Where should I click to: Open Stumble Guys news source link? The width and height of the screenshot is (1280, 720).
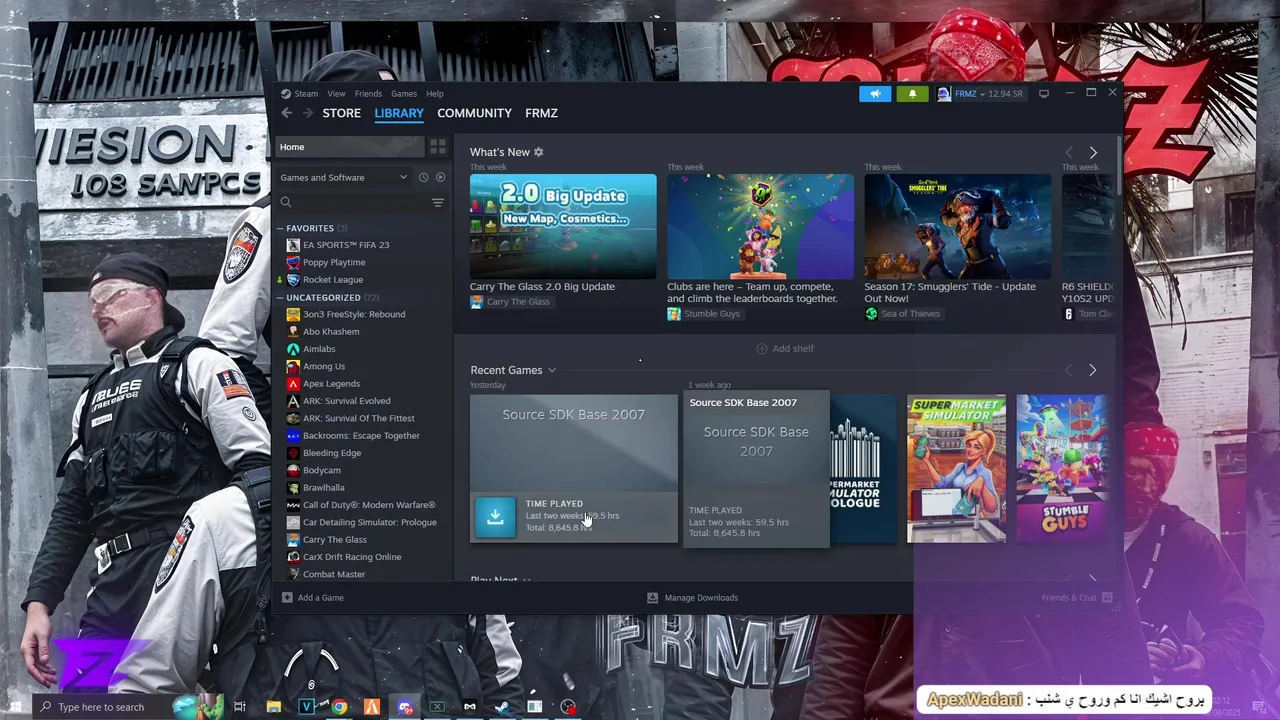[704, 314]
